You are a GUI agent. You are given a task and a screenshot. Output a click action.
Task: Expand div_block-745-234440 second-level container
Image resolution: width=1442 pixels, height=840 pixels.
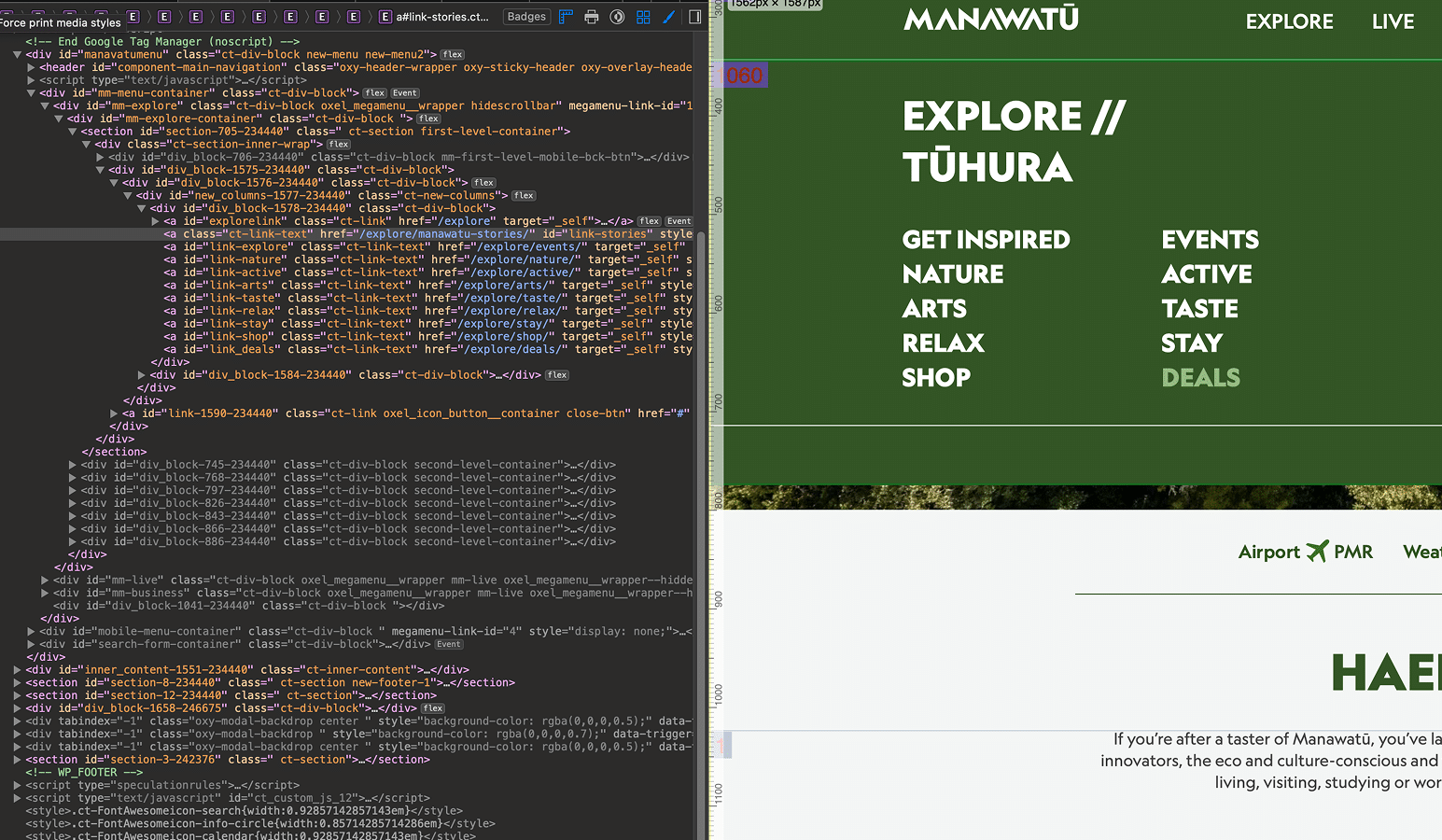[x=72, y=465]
